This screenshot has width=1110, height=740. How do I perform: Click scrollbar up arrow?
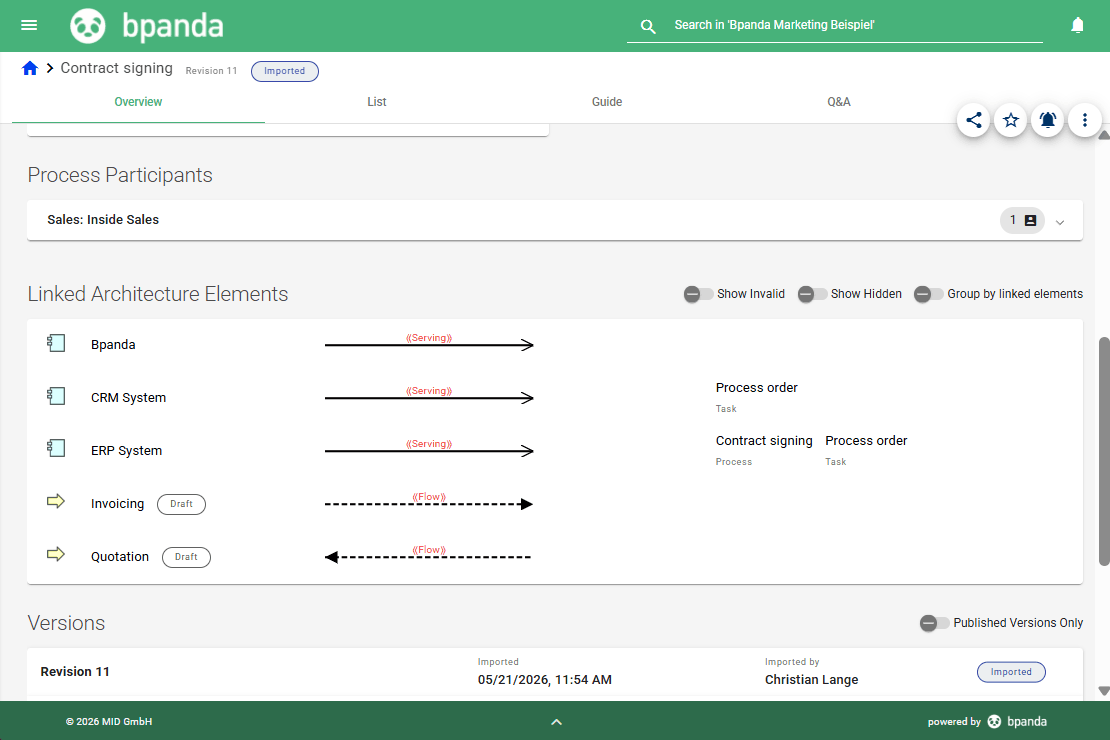[1104, 135]
